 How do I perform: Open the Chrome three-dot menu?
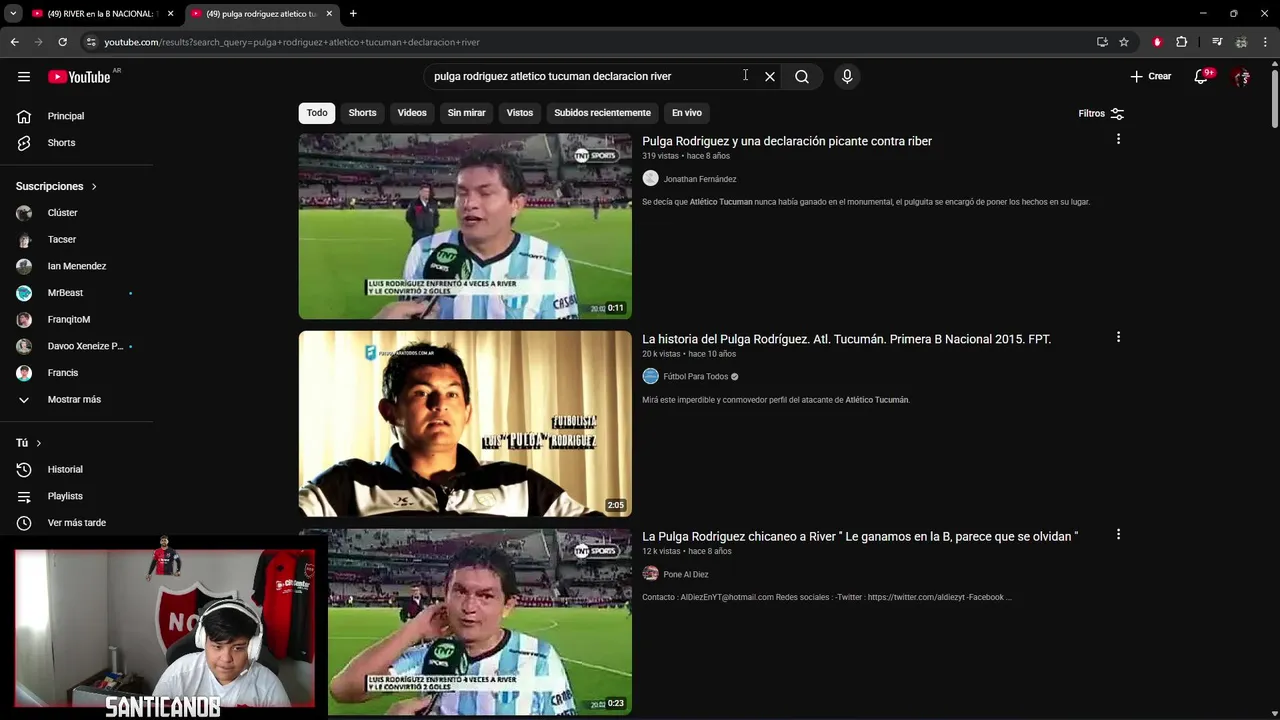tap(1266, 42)
